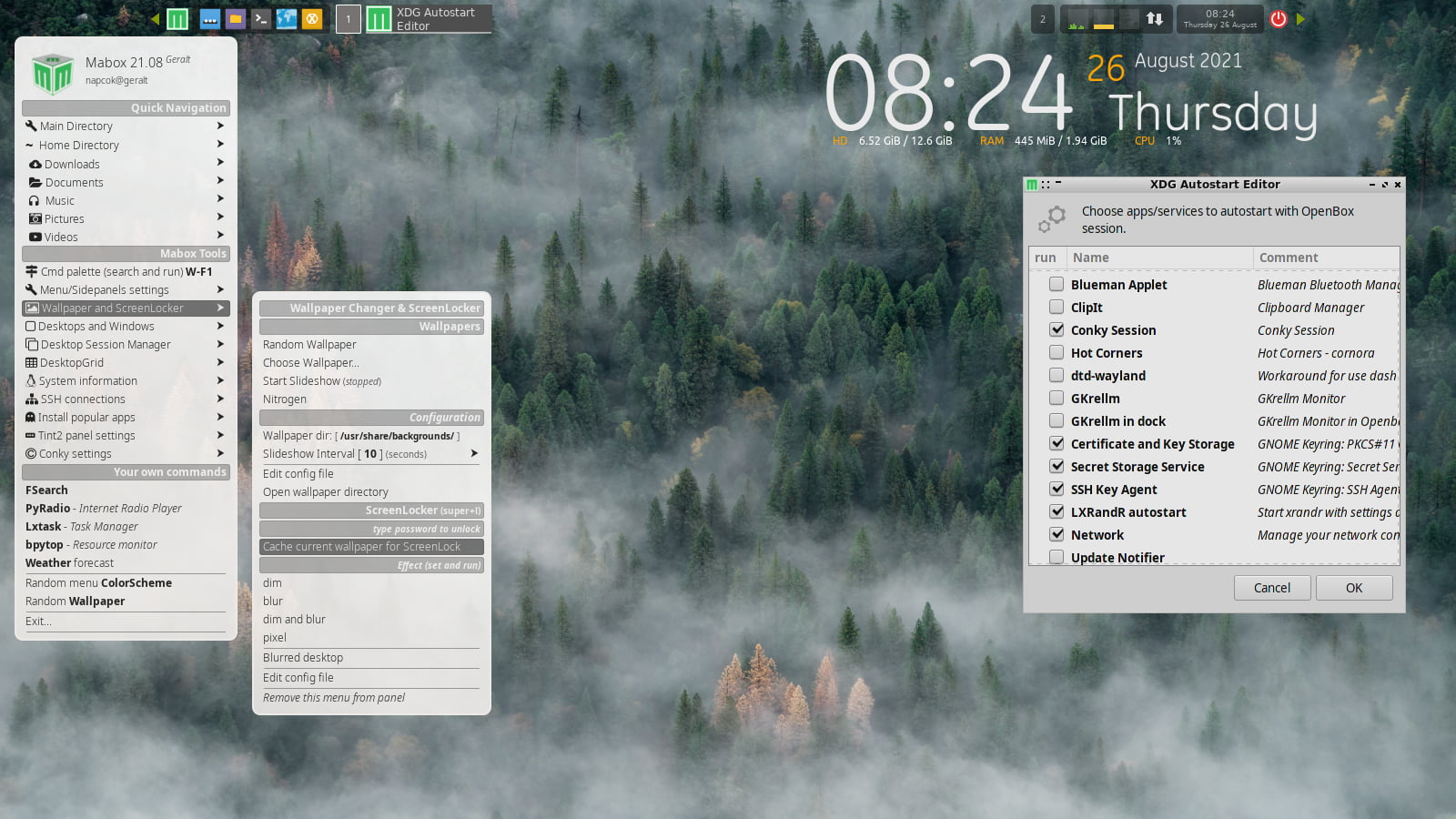Click the green right arrow at panel end
1456x819 pixels.
[x=1300, y=19]
